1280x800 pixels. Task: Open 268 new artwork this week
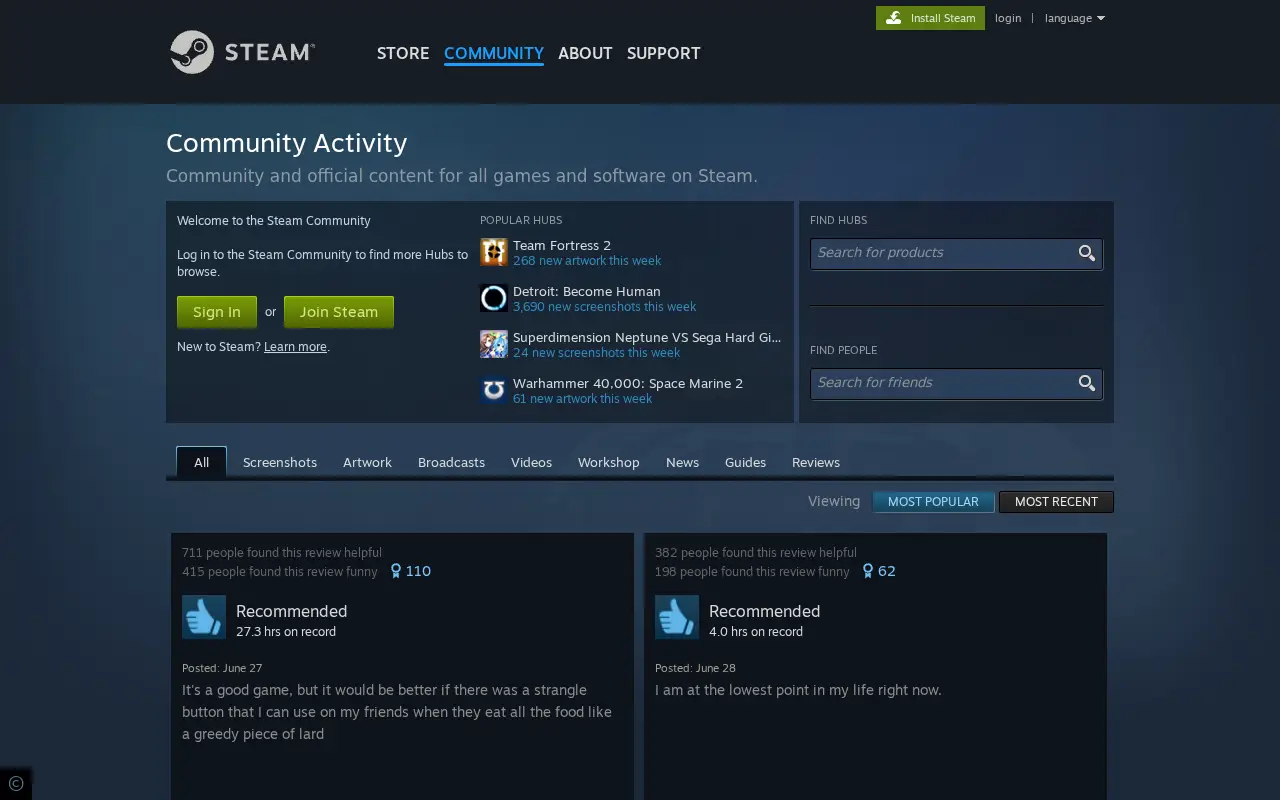point(587,261)
